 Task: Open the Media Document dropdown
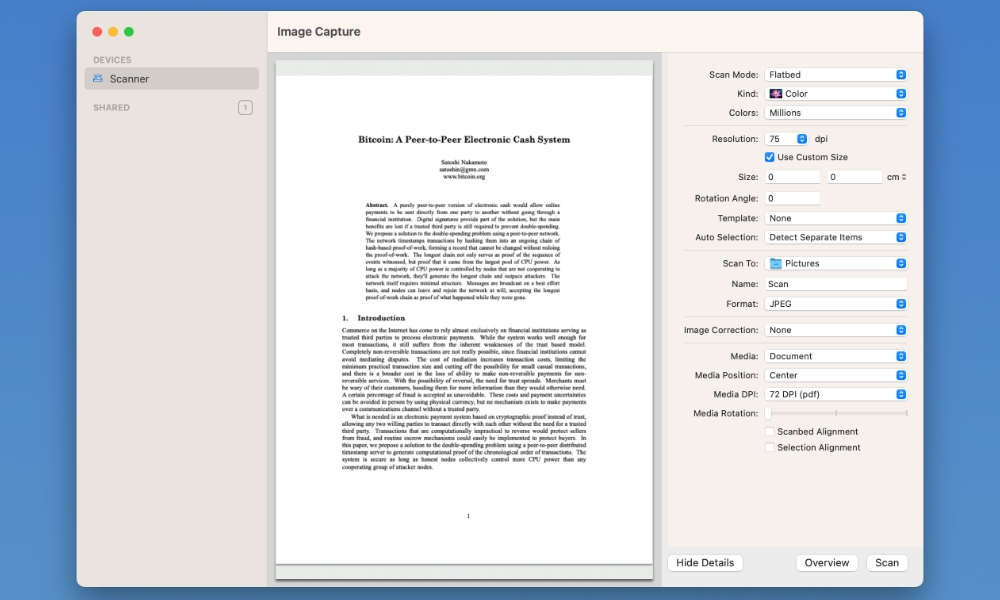click(835, 356)
